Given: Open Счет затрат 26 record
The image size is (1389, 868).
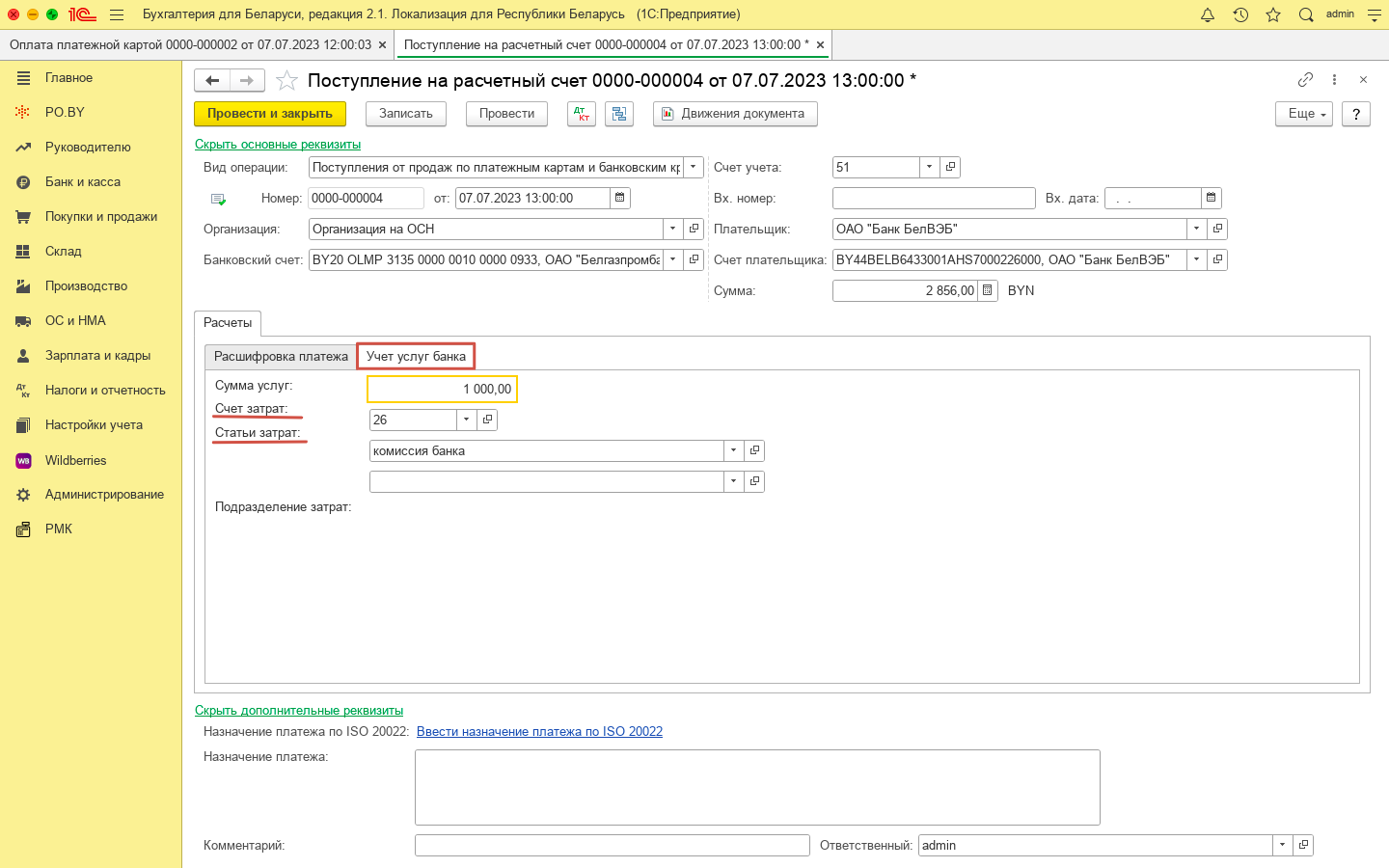Looking at the screenshot, I should tap(487, 420).
